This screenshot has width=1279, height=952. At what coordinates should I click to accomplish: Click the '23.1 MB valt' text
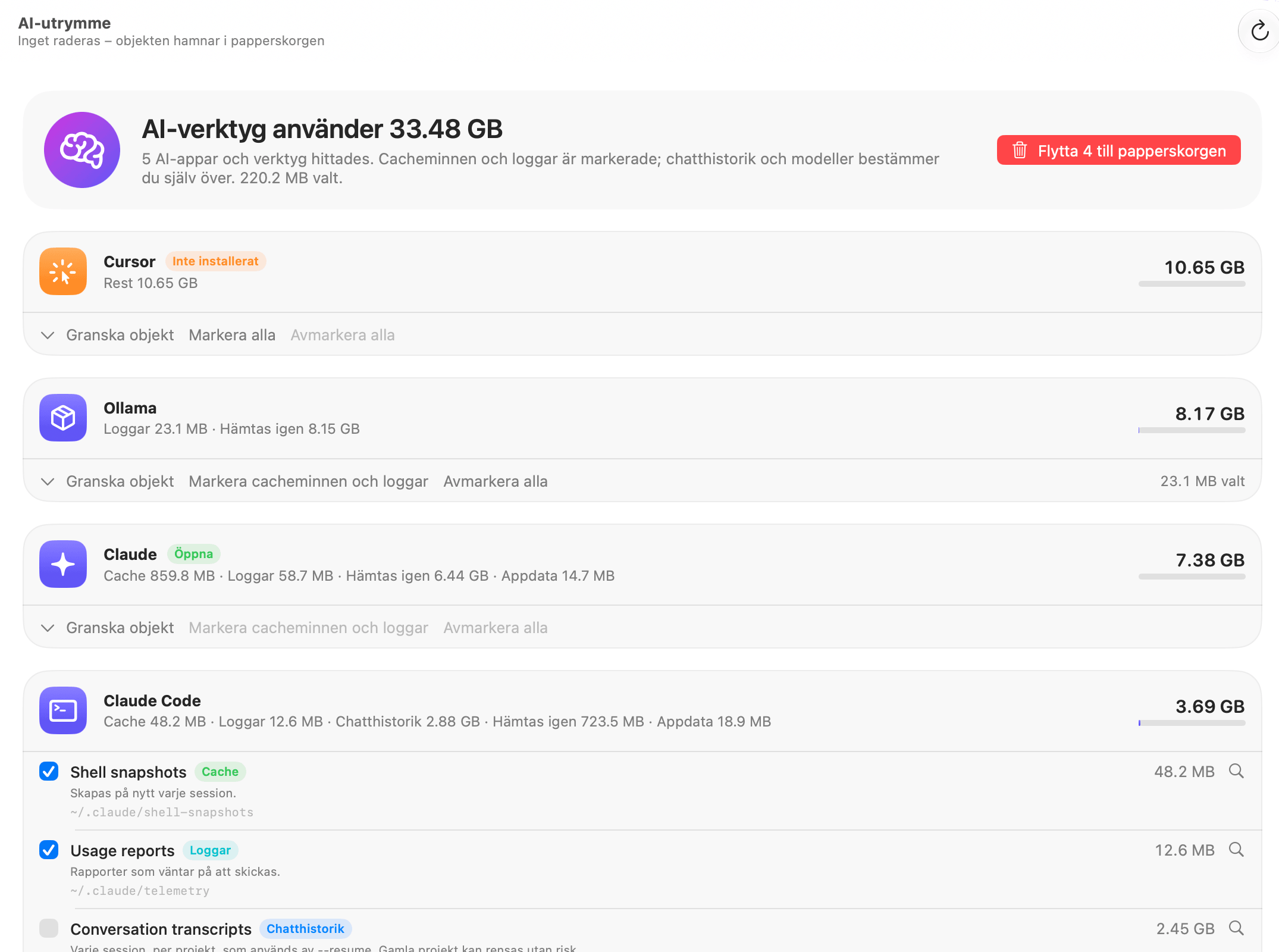pos(1202,481)
